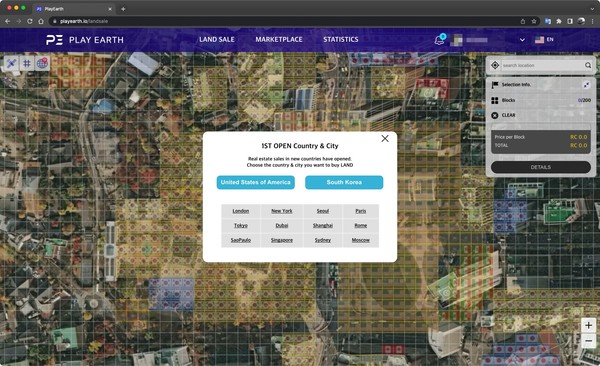
Task: Open the LAND SALE menu
Action: 217,39
